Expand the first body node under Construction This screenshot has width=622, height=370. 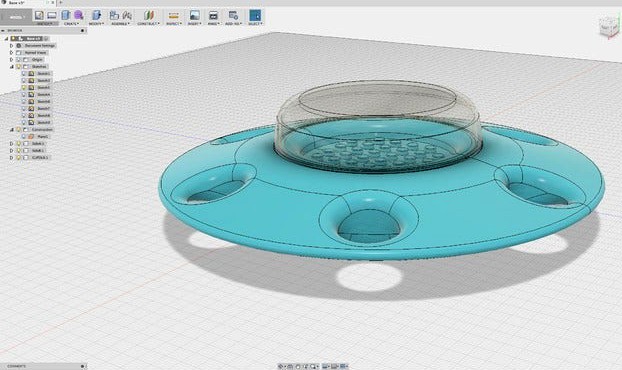tap(12, 144)
